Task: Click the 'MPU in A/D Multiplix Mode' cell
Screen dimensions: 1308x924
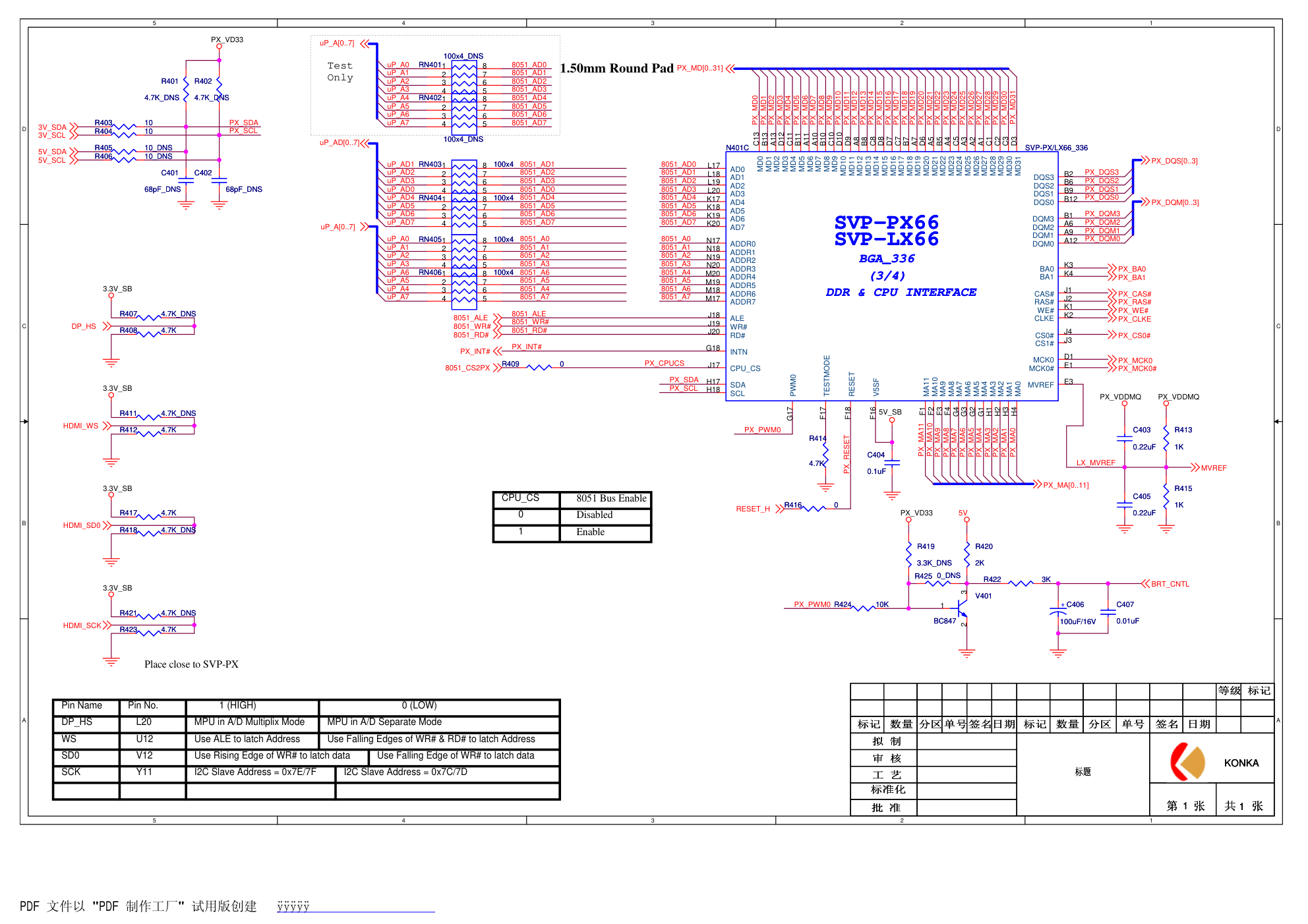Action: coord(249,722)
